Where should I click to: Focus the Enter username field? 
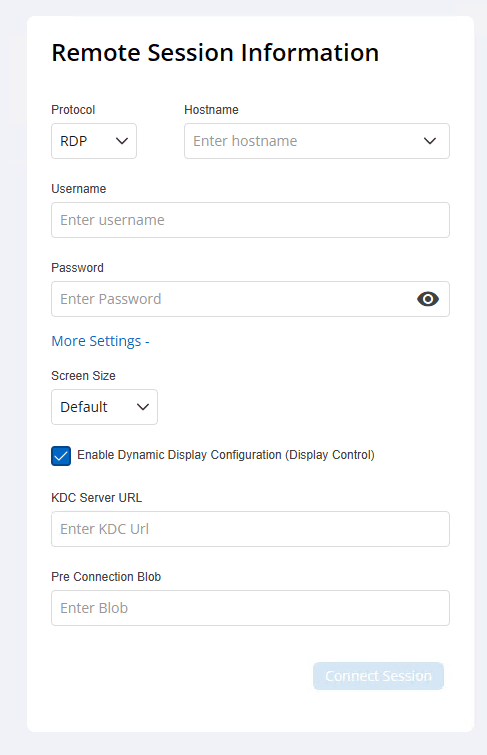(250, 220)
